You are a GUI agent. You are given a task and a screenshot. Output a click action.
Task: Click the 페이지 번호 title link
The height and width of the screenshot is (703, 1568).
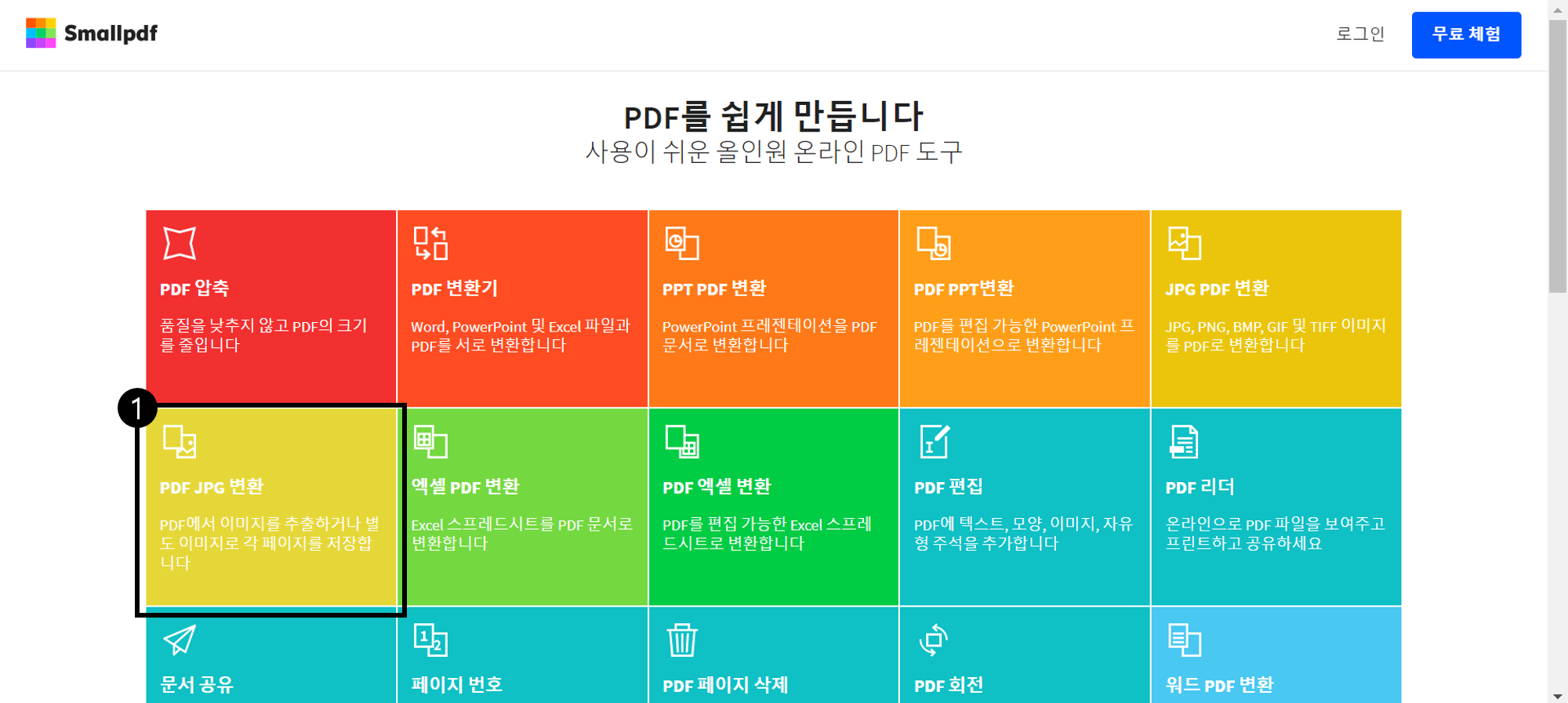[457, 685]
